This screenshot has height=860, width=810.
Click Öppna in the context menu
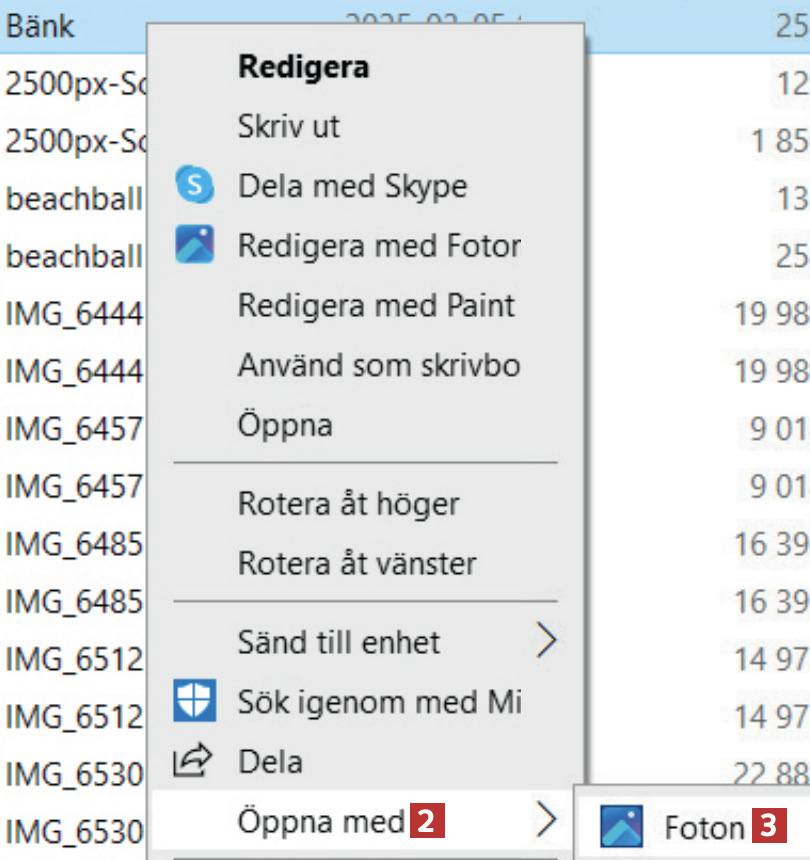pyautogui.click(x=285, y=425)
